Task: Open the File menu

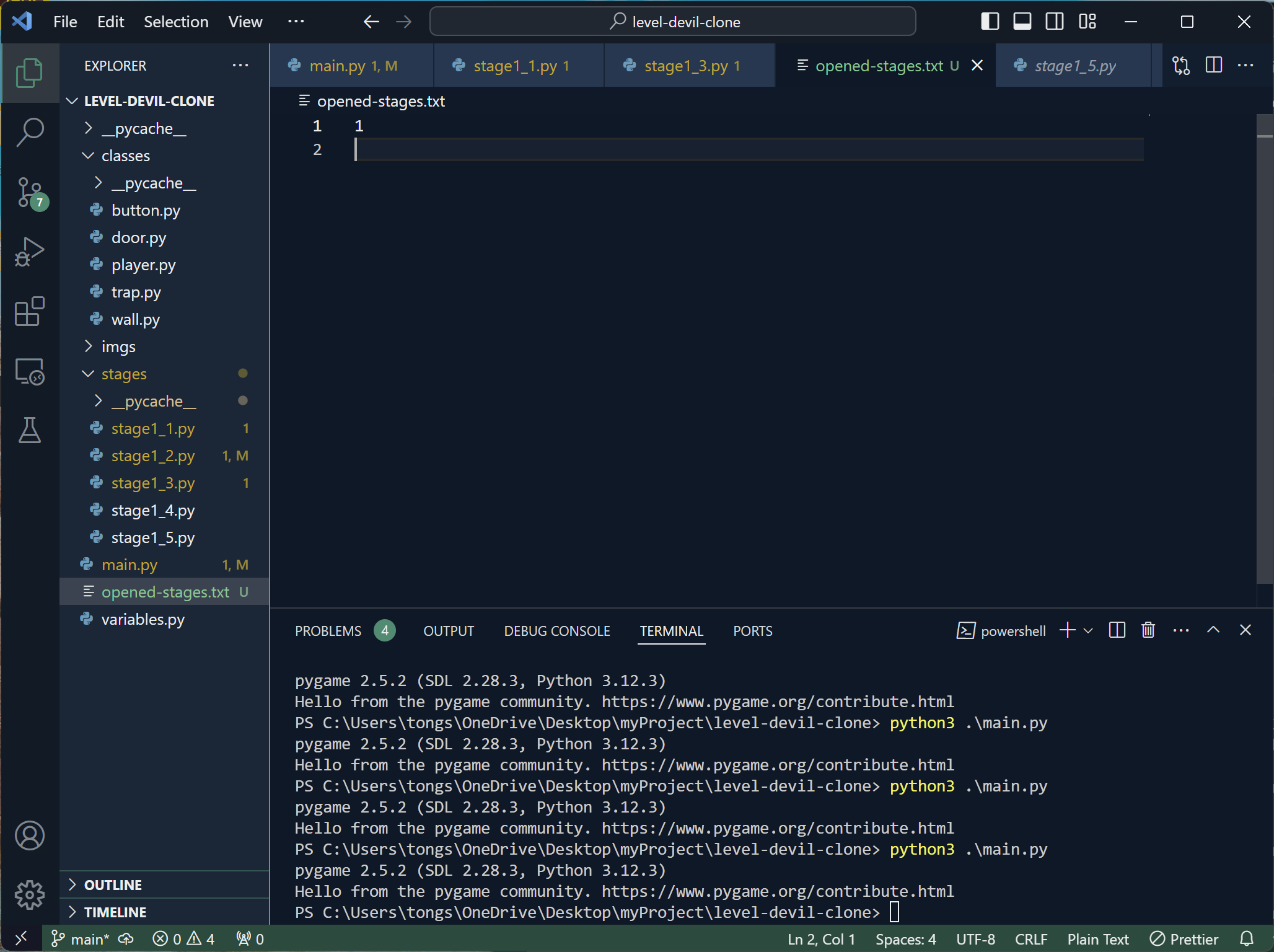Action: [x=65, y=22]
